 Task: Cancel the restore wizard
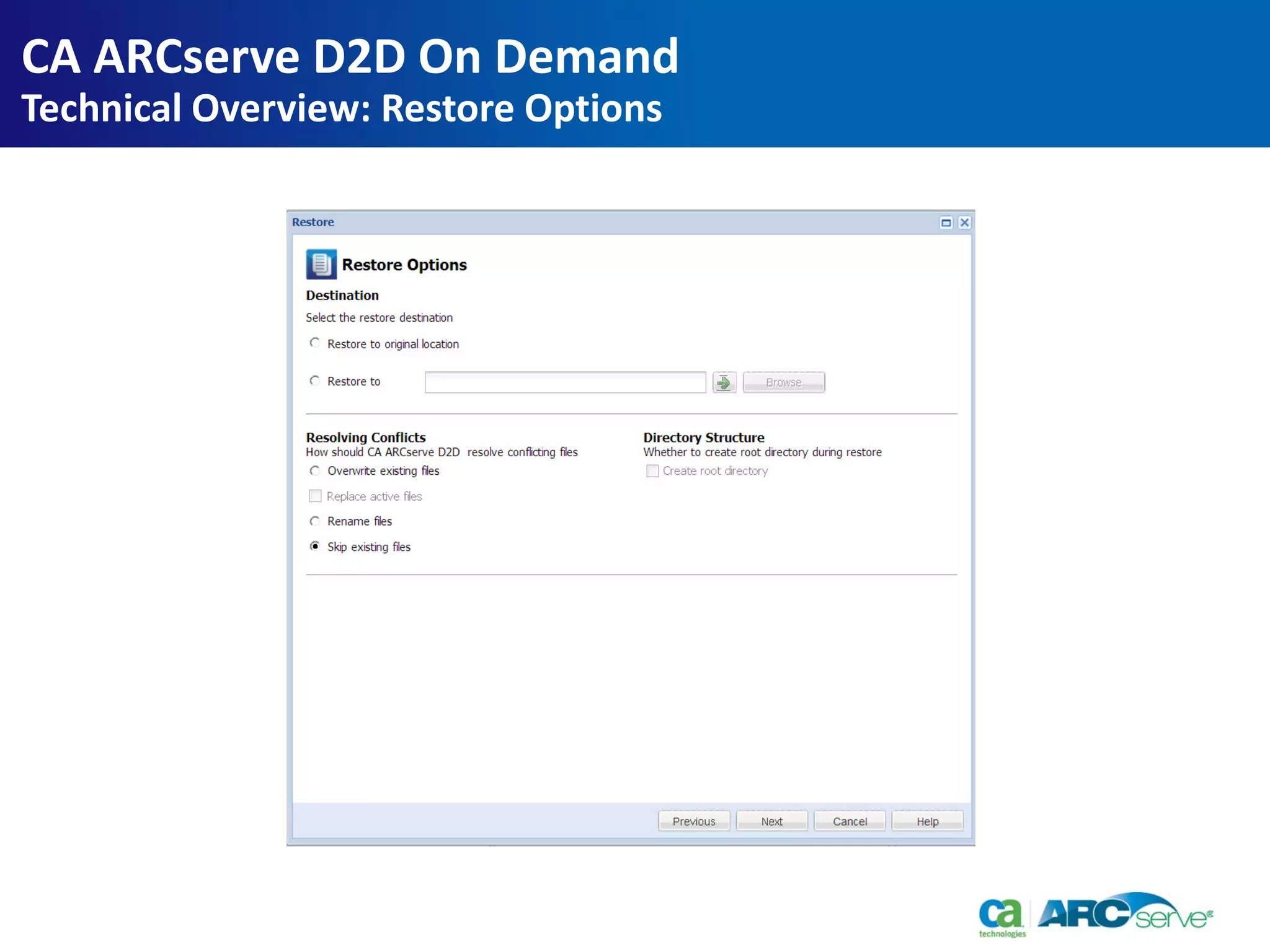(x=850, y=821)
